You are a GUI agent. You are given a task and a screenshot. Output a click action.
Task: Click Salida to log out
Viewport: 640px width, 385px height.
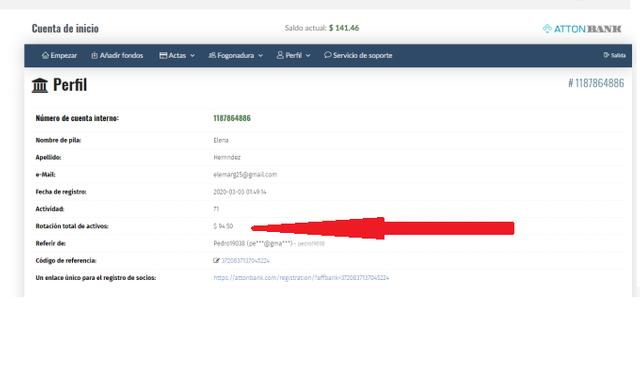[x=615, y=55]
